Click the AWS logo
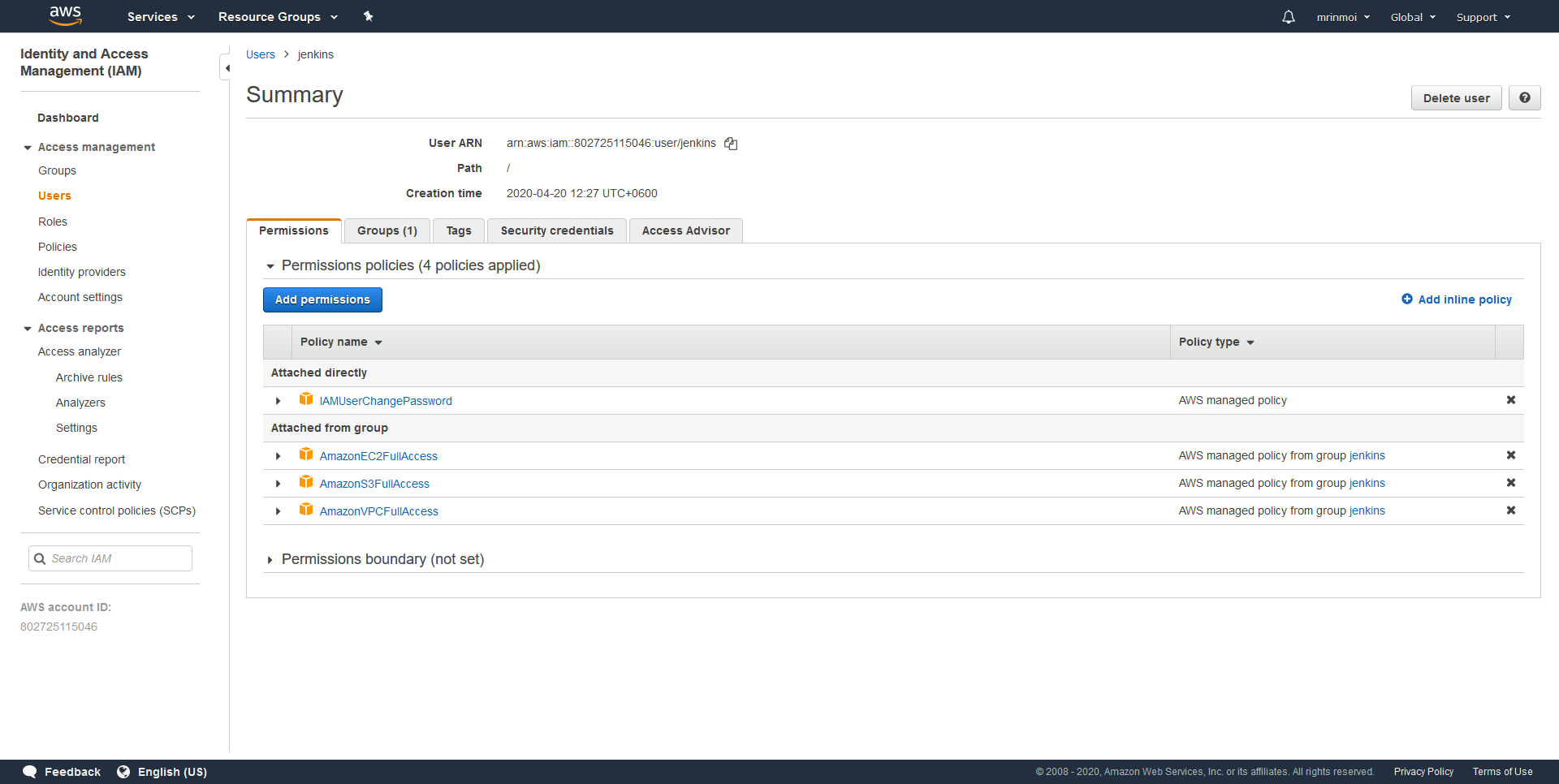Viewport: 1559px width, 784px height. click(x=65, y=15)
